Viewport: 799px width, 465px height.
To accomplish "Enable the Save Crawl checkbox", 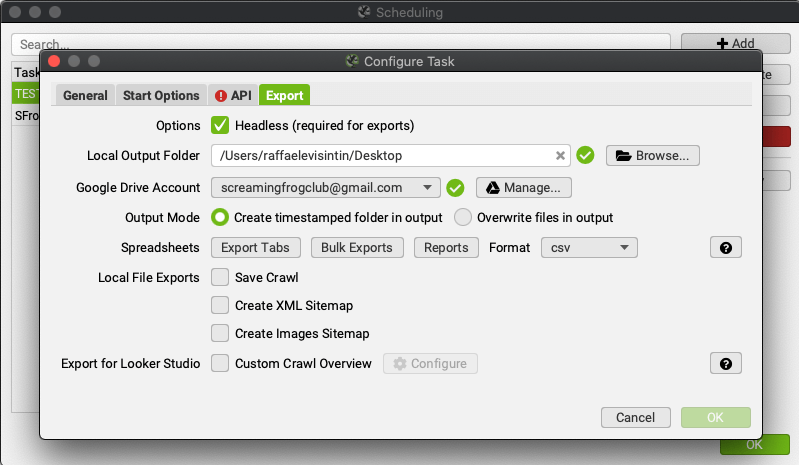I will [x=220, y=278].
